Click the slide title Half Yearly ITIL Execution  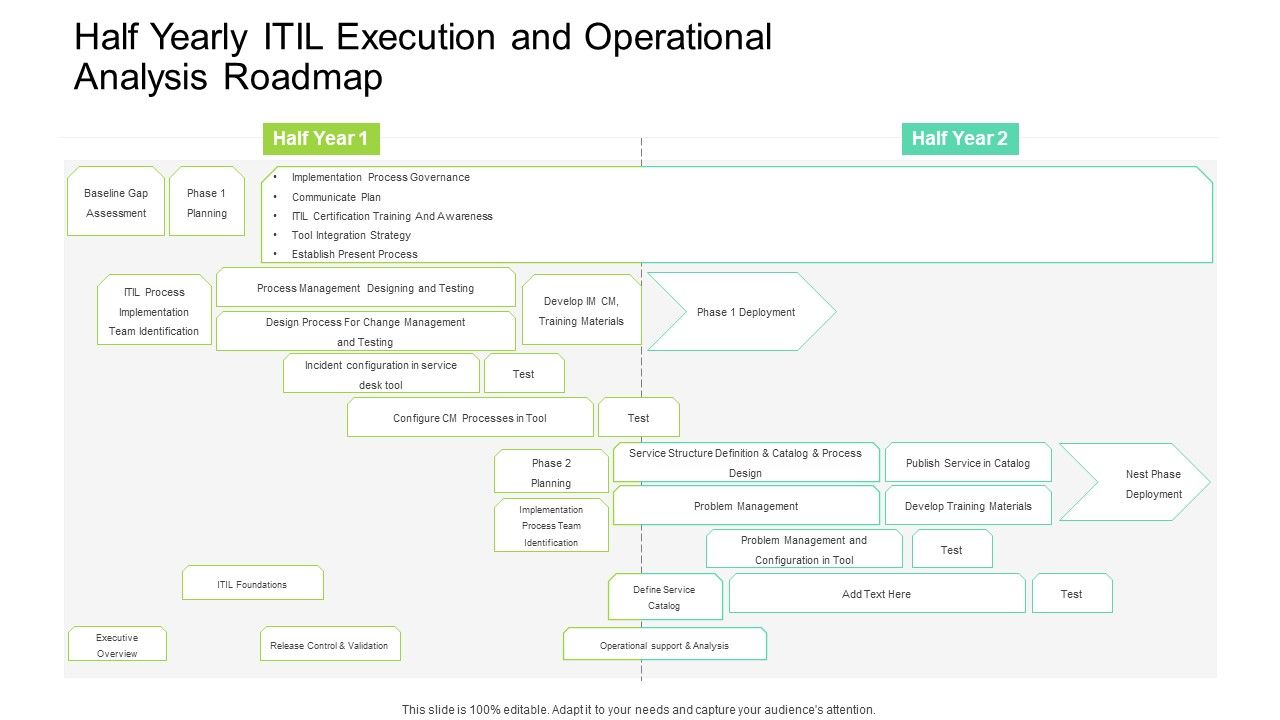[x=423, y=57]
